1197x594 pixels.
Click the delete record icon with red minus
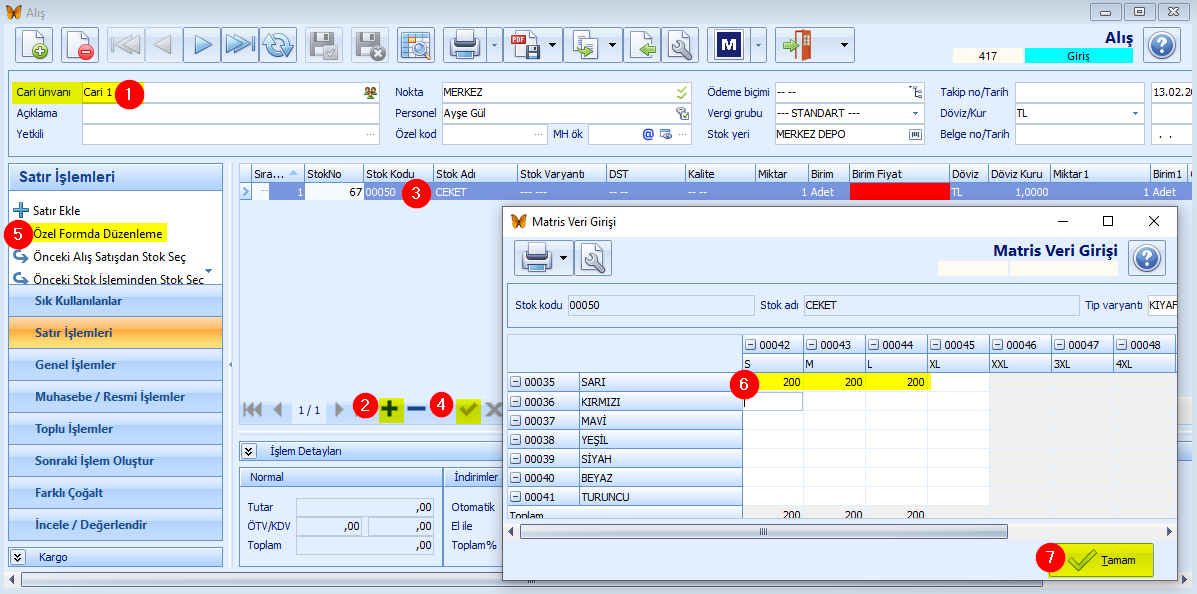(80, 45)
